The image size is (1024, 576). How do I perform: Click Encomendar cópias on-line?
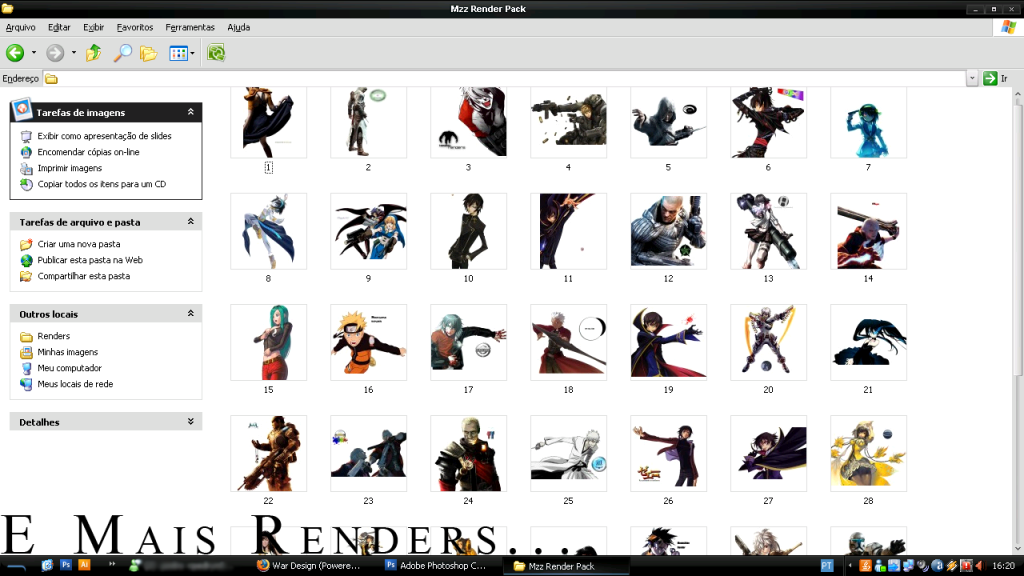pos(88,152)
